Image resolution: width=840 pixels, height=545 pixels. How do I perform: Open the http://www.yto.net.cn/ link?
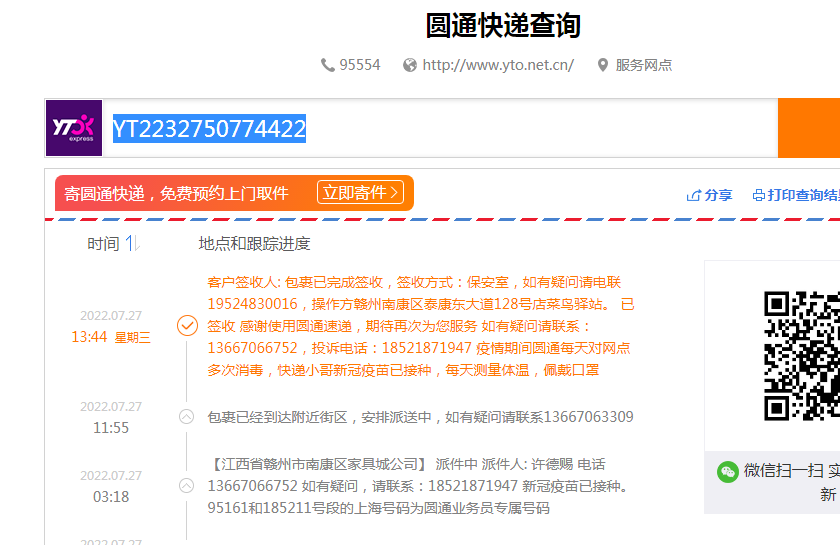[x=498, y=65]
